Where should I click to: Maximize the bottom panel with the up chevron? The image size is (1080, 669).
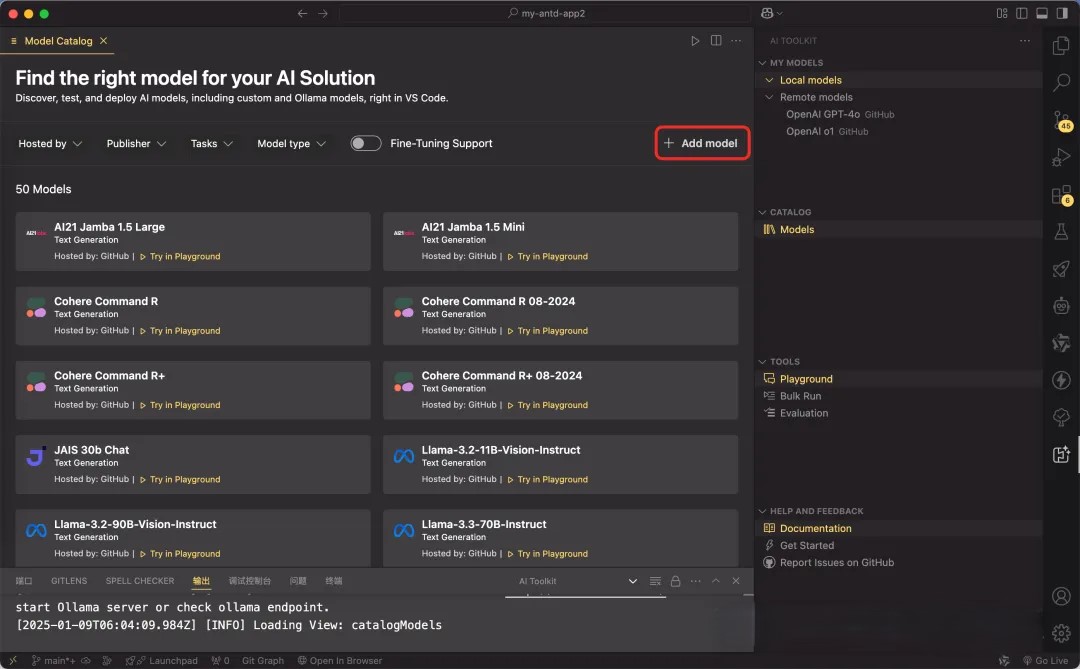click(x=716, y=581)
